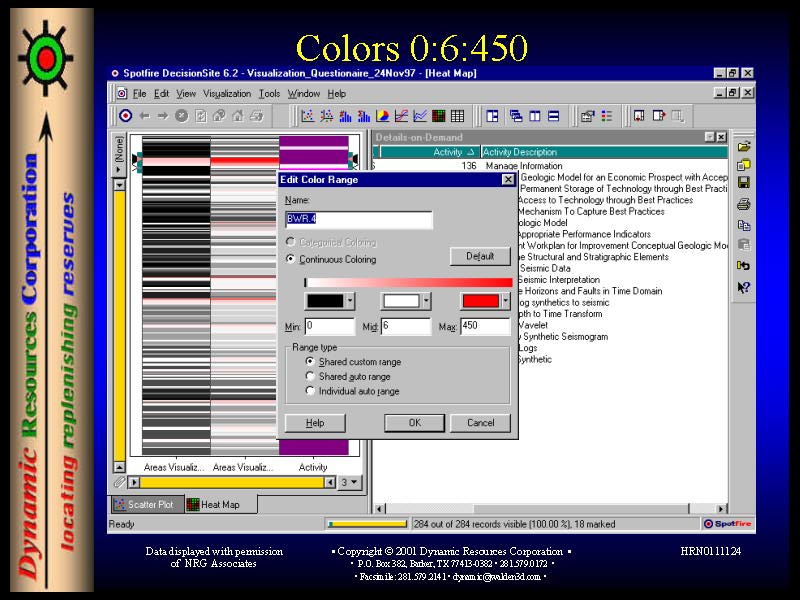Viewport: 800px width, 600px height.
Task: Click the Mid value input field
Action: click(x=406, y=327)
